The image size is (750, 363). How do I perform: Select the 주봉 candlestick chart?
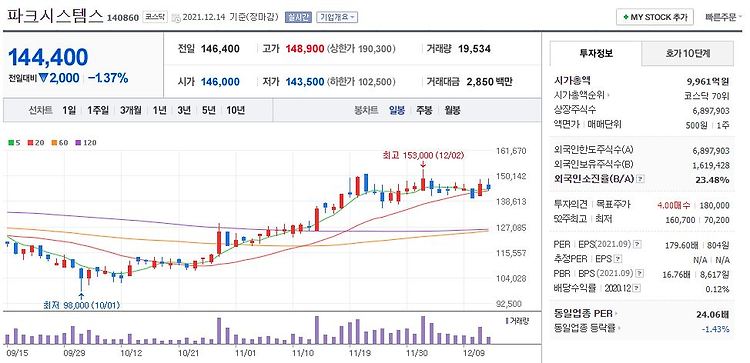tap(424, 110)
